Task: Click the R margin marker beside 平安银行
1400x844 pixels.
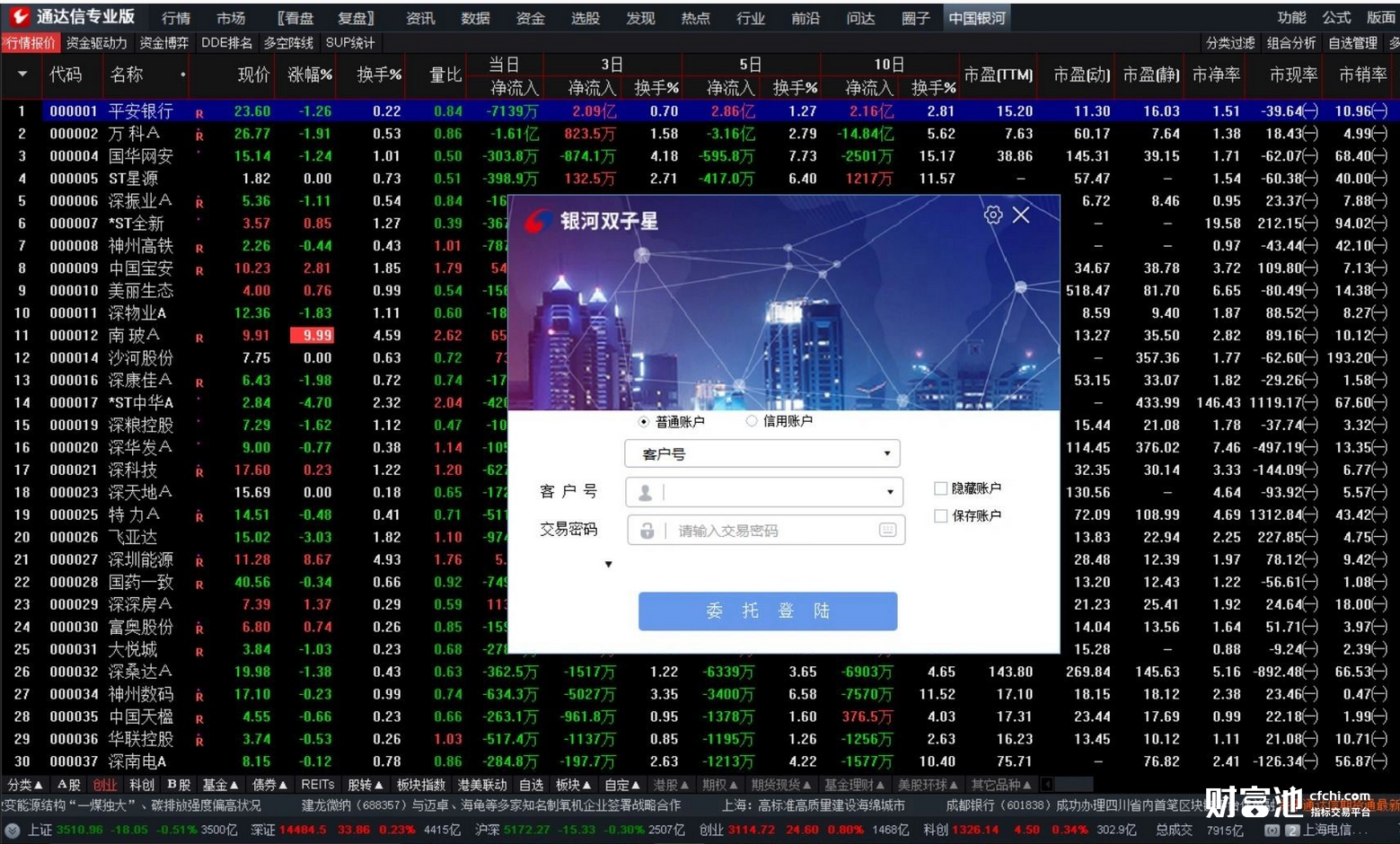Action: click(x=199, y=114)
